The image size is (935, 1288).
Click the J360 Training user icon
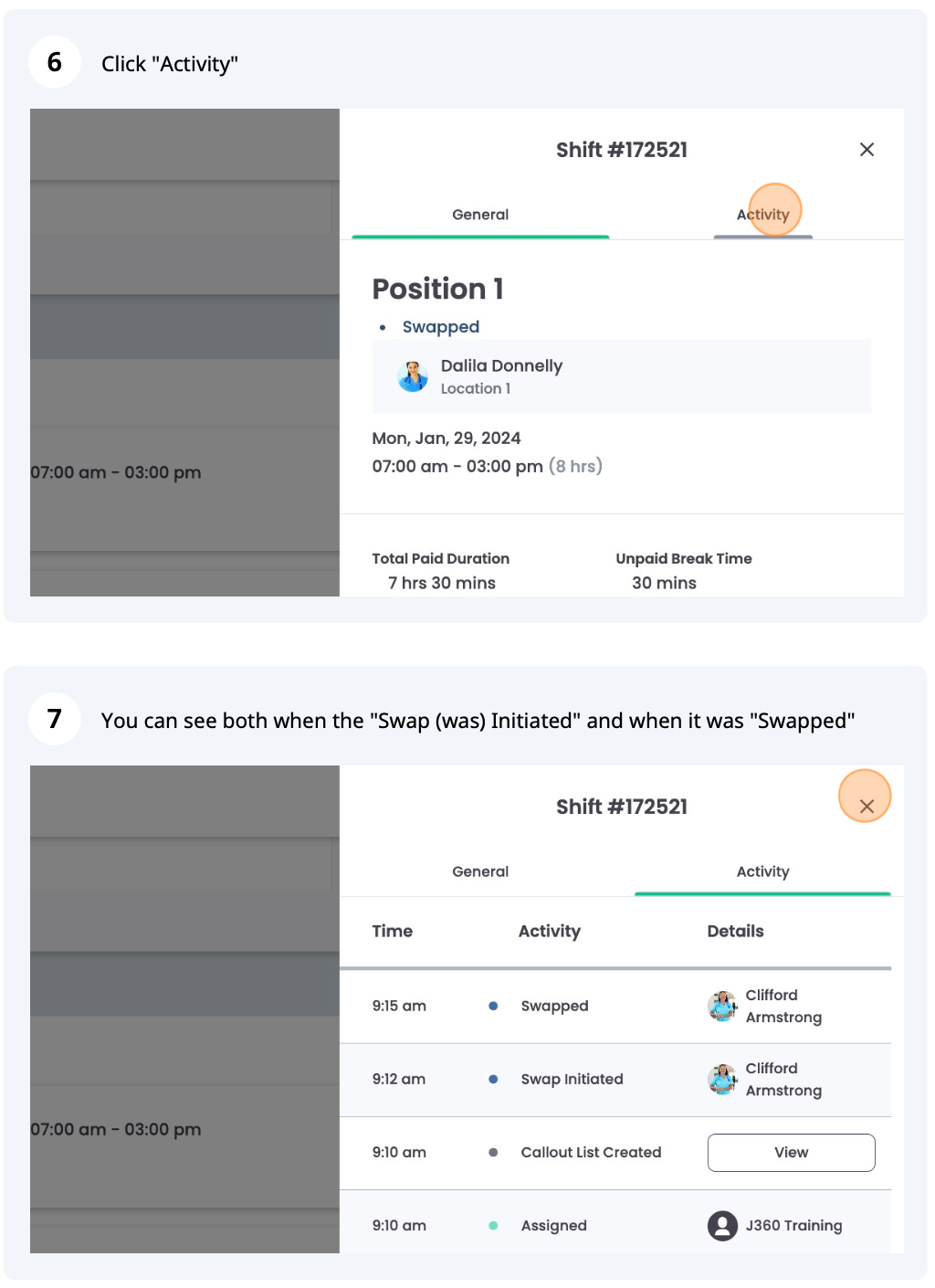coord(722,1225)
